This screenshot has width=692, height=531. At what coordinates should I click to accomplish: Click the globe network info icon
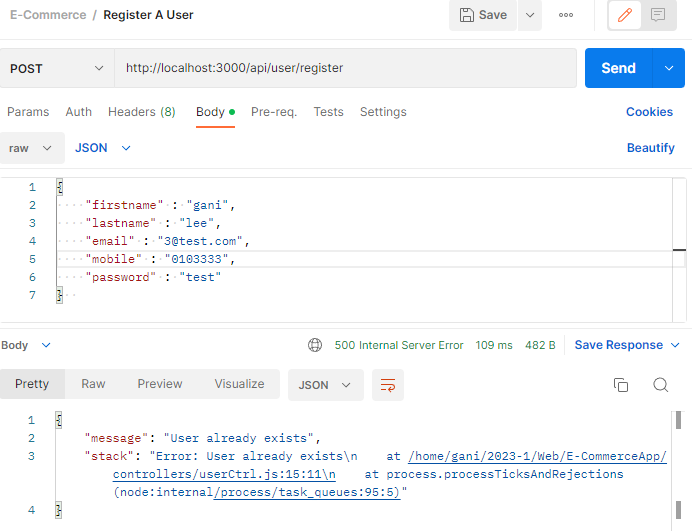click(315, 345)
